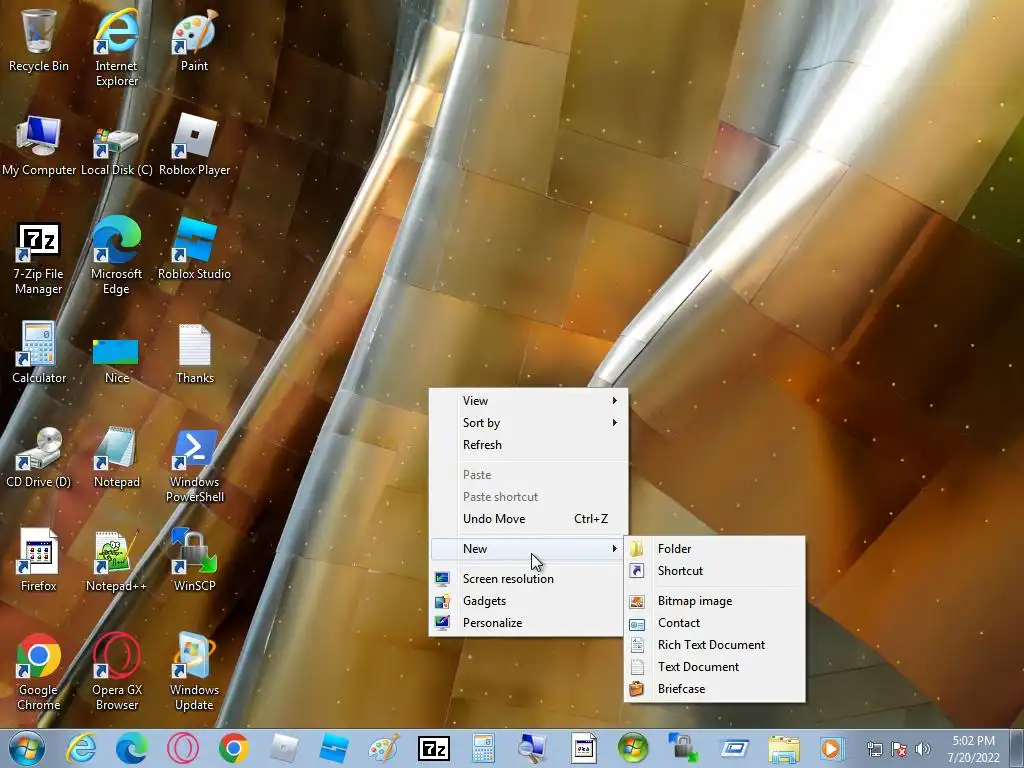
Task: Expand the Sort by submenu
Action: 528,423
